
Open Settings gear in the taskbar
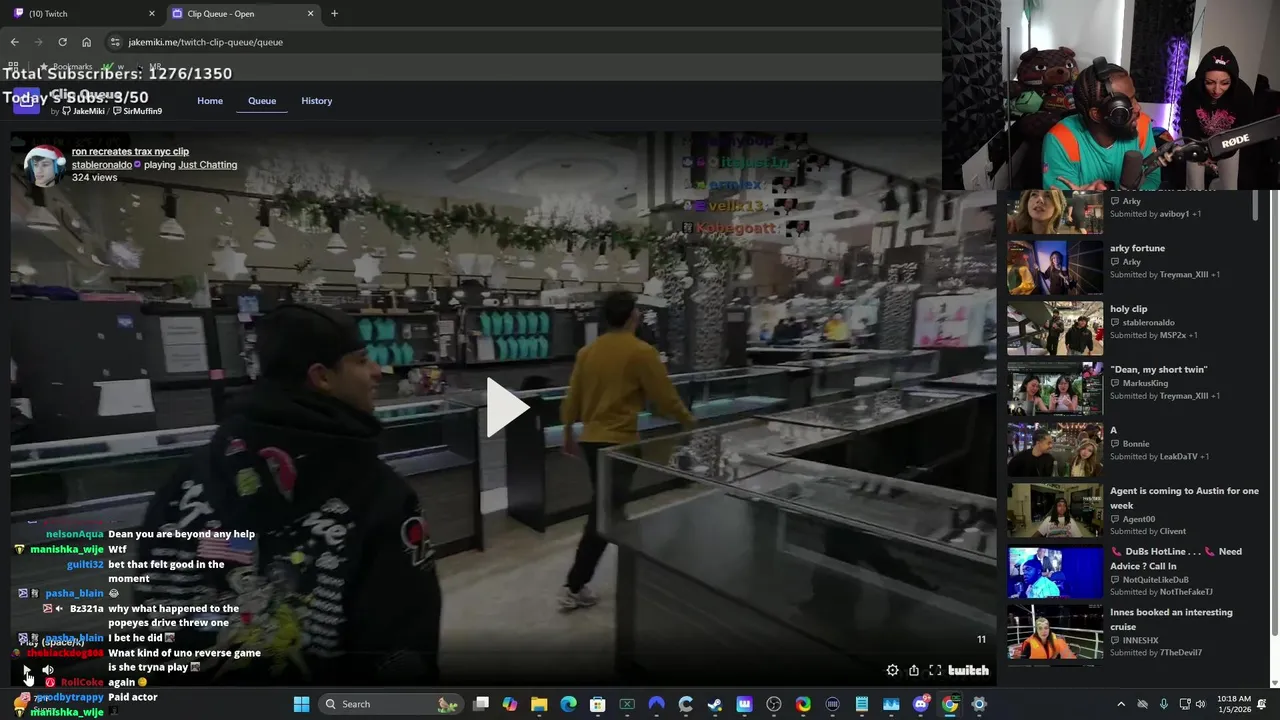[979, 704]
